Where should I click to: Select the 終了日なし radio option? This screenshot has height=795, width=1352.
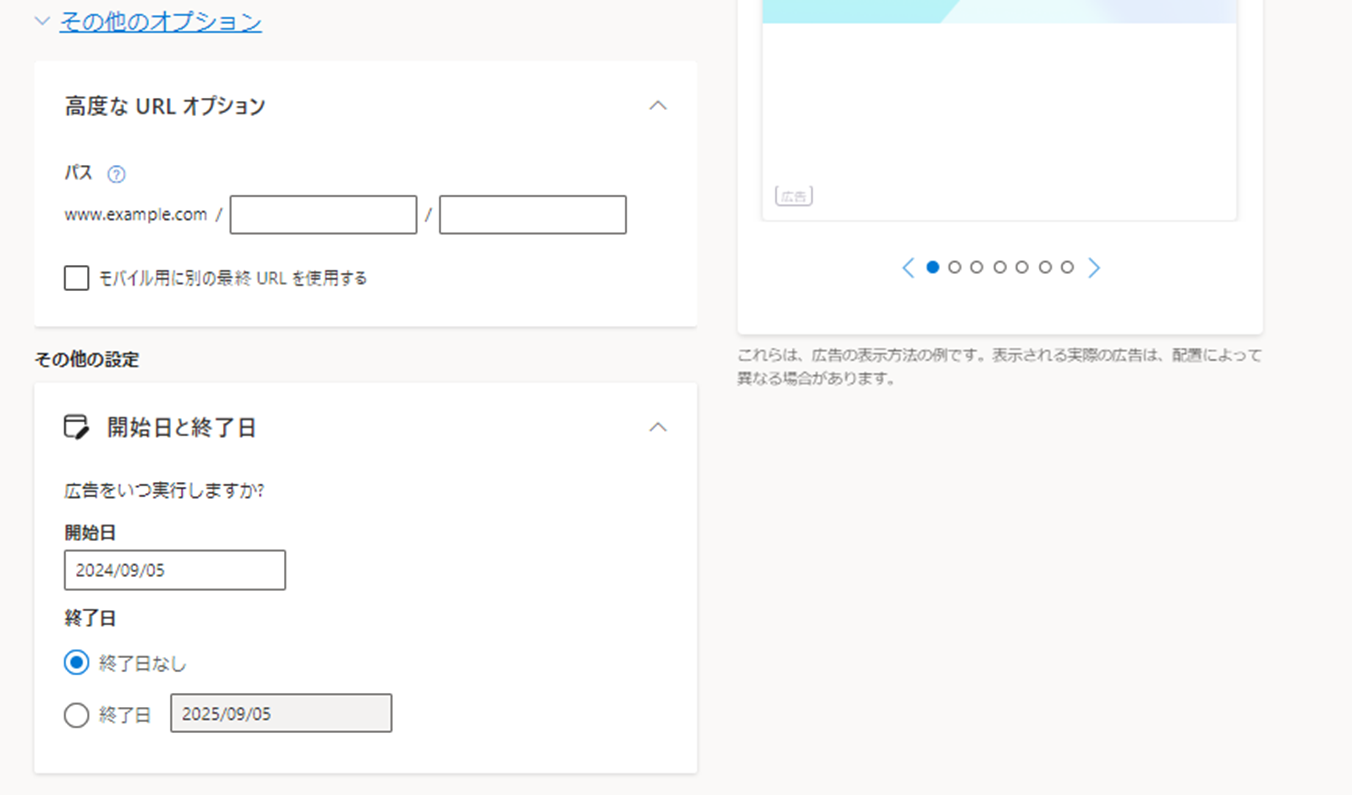click(76, 663)
